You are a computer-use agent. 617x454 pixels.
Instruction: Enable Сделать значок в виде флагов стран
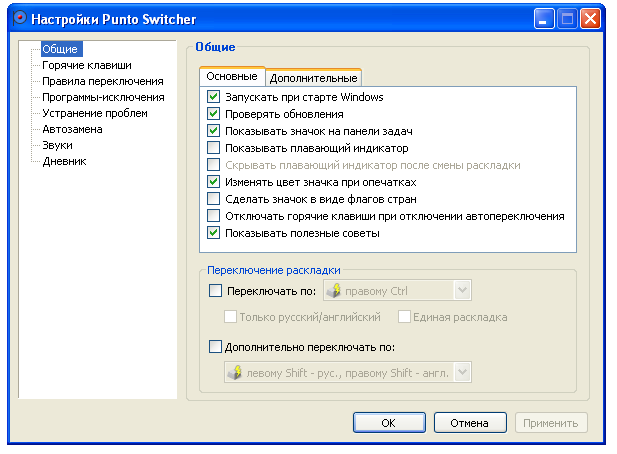tap(213, 199)
